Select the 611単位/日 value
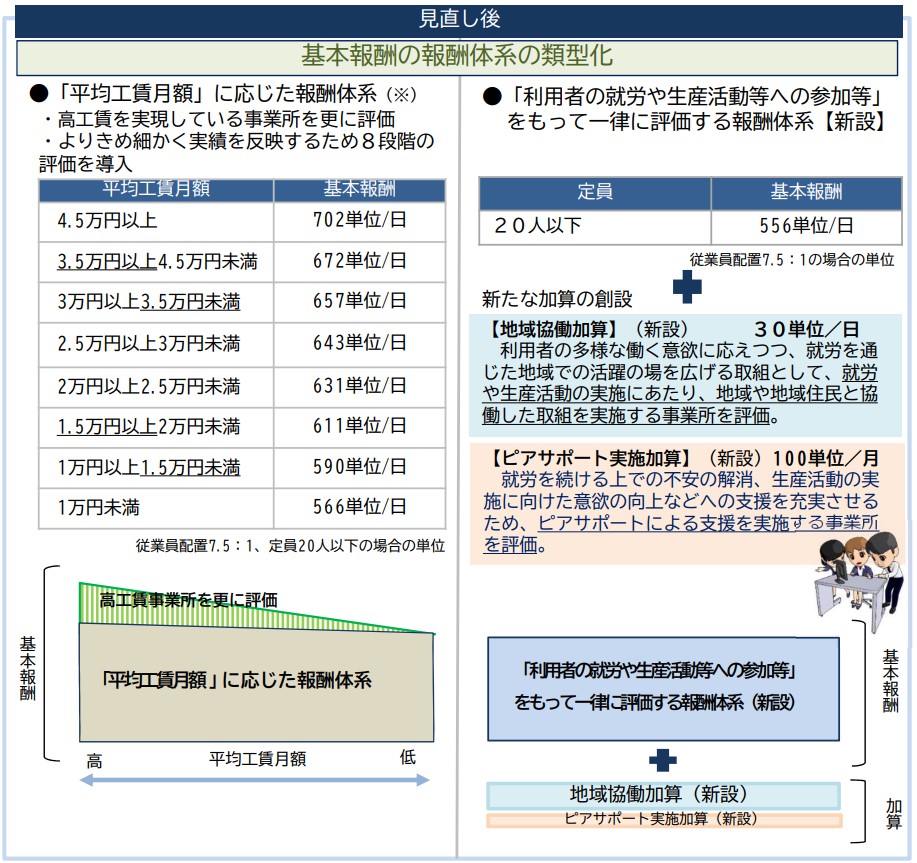This screenshot has height=863, width=917. point(360,426)
